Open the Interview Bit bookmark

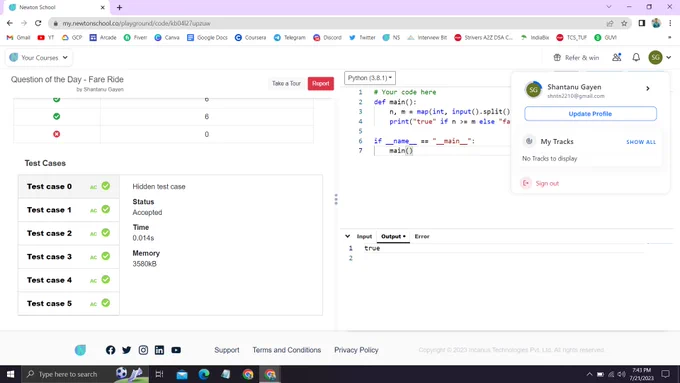427,38
